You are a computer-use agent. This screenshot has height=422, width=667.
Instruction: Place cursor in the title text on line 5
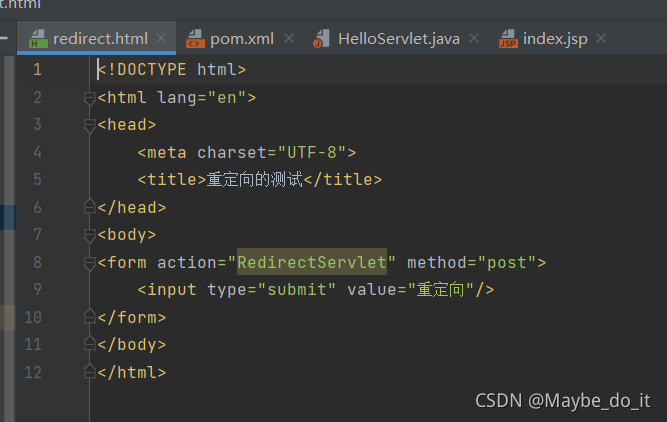coord(254,179)
